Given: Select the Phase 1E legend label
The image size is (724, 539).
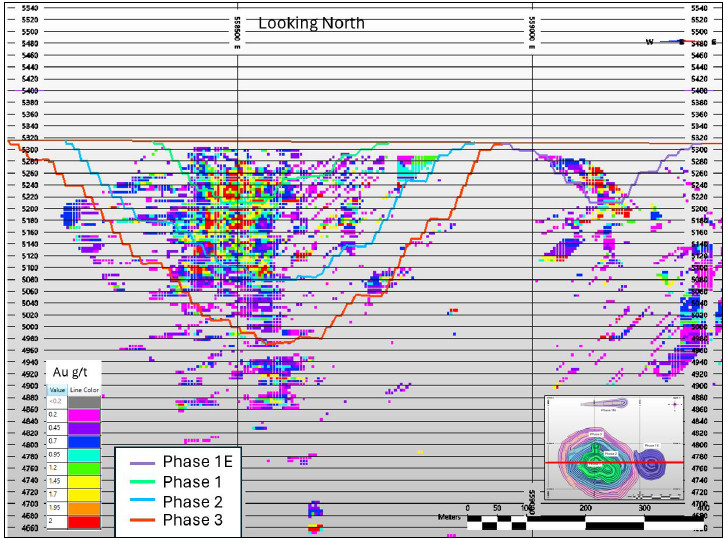Looking at the screenshot, I should [198, 462].
